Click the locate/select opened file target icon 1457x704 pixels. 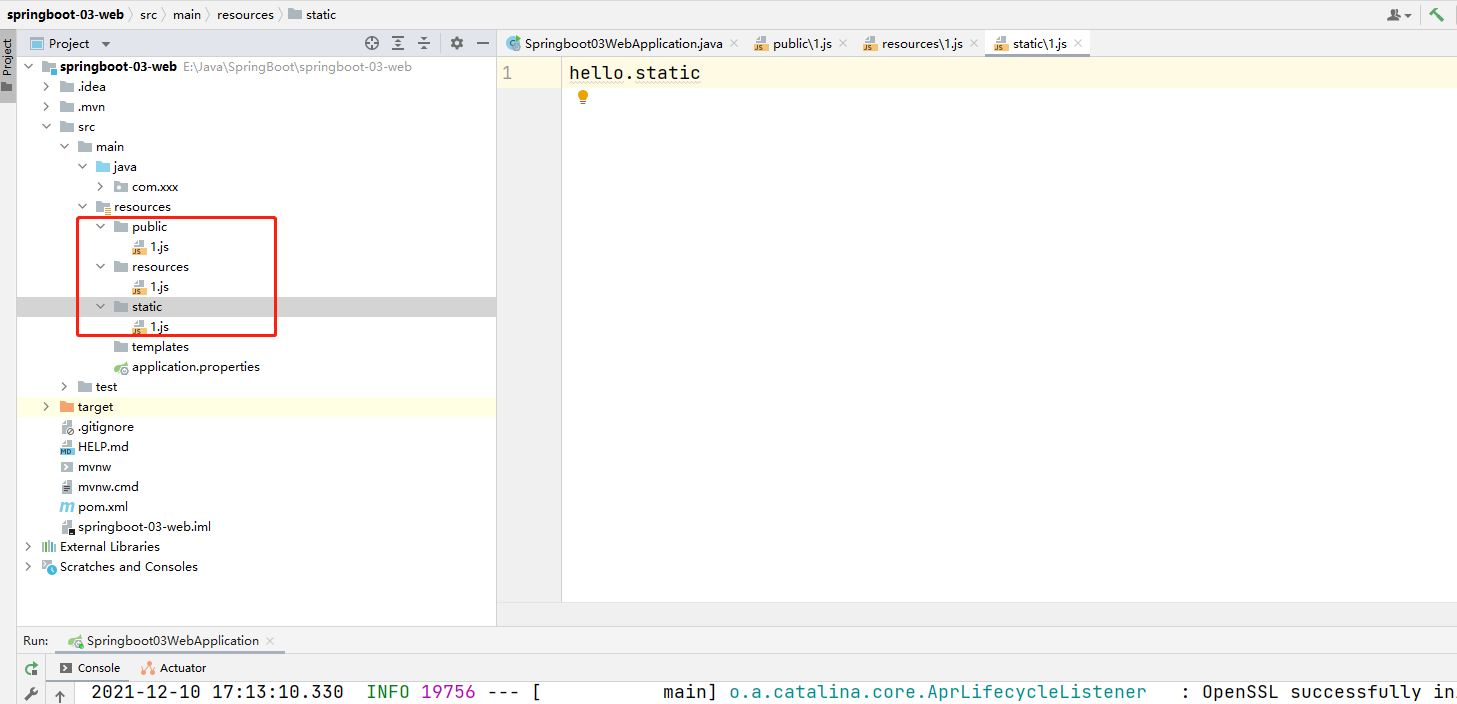click(372, 43)
